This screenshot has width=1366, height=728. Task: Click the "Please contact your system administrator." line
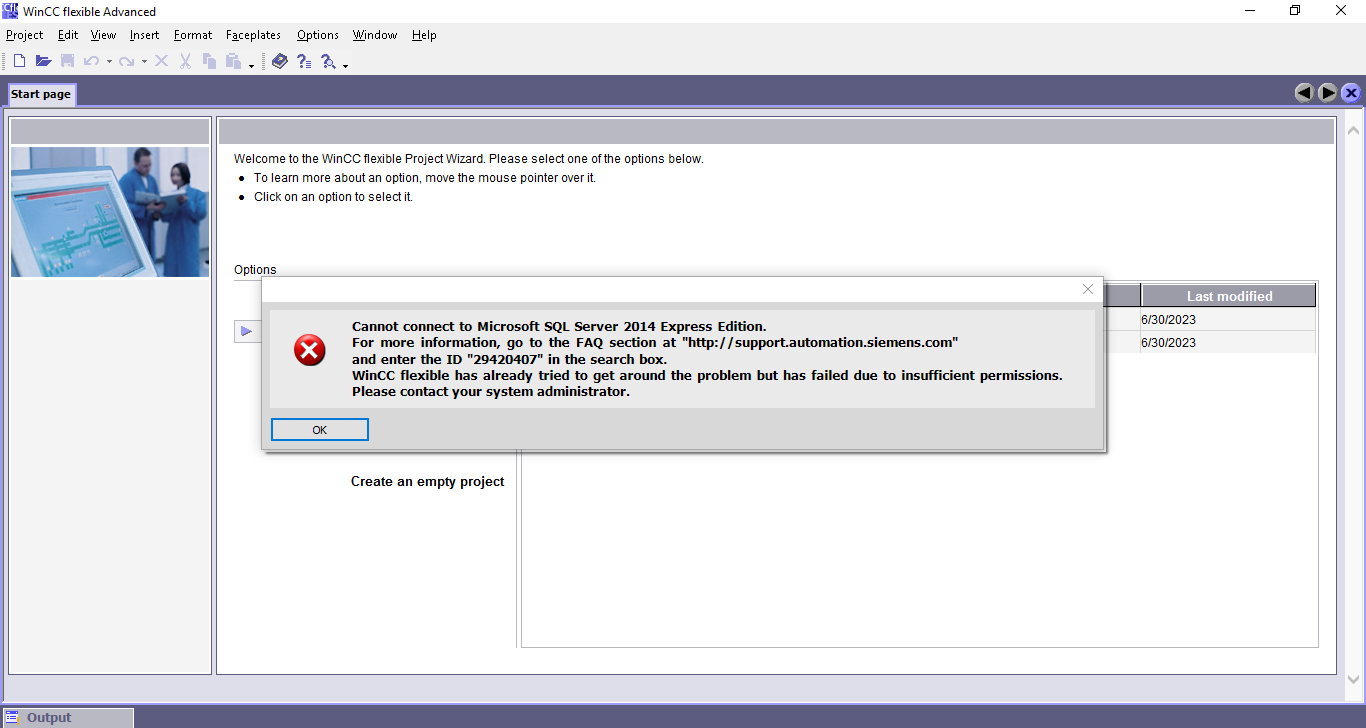(491, 391)
